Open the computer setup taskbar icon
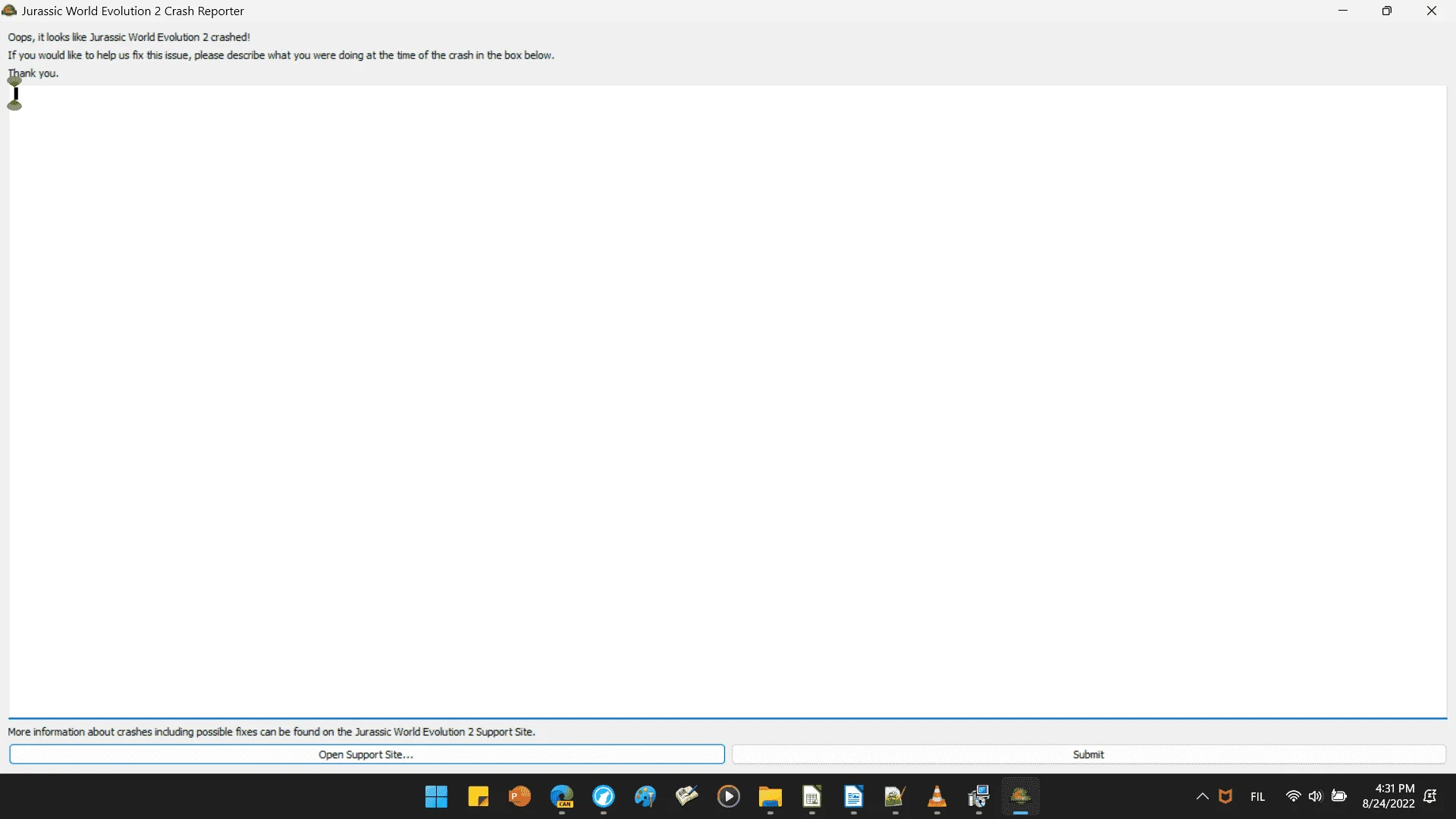The width and height of the screenshot is (1456, 819). click(979, 796)
